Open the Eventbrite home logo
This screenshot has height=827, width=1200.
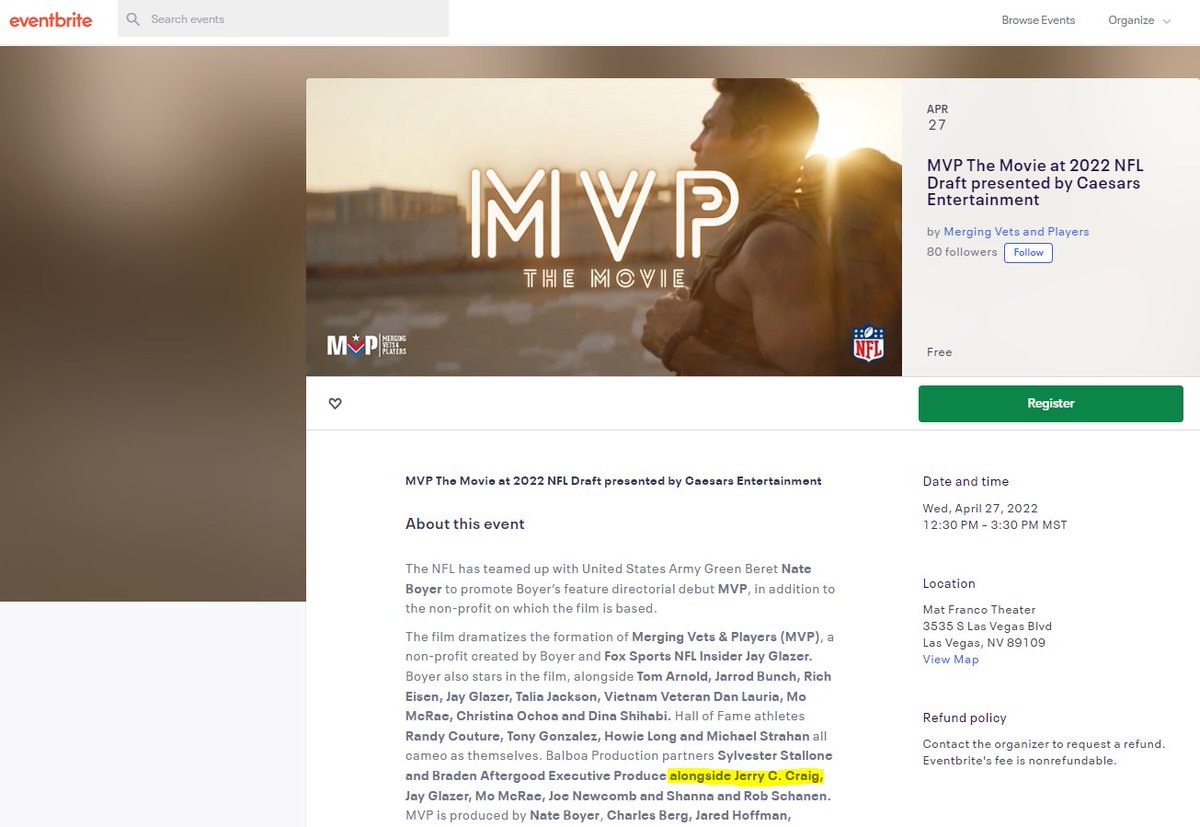click(51, 19)
